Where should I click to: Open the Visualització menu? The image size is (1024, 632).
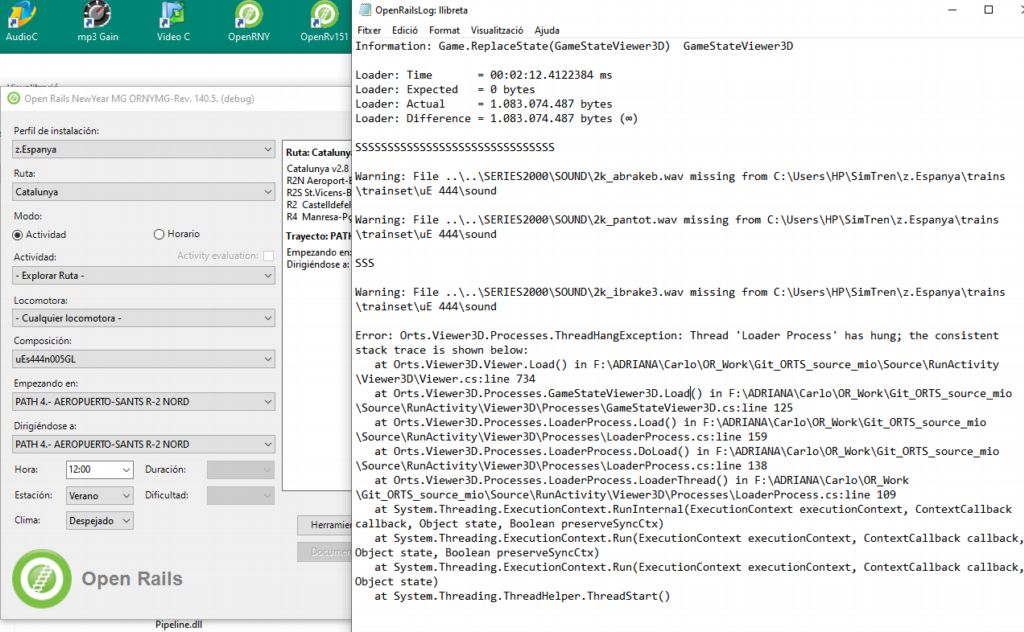497,30
